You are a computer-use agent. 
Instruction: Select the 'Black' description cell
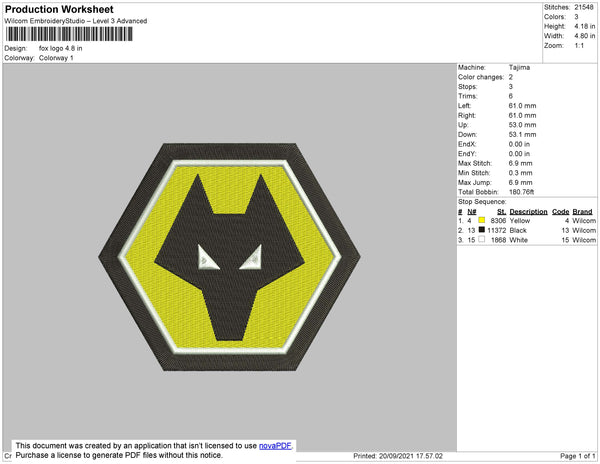click(518, 230)
